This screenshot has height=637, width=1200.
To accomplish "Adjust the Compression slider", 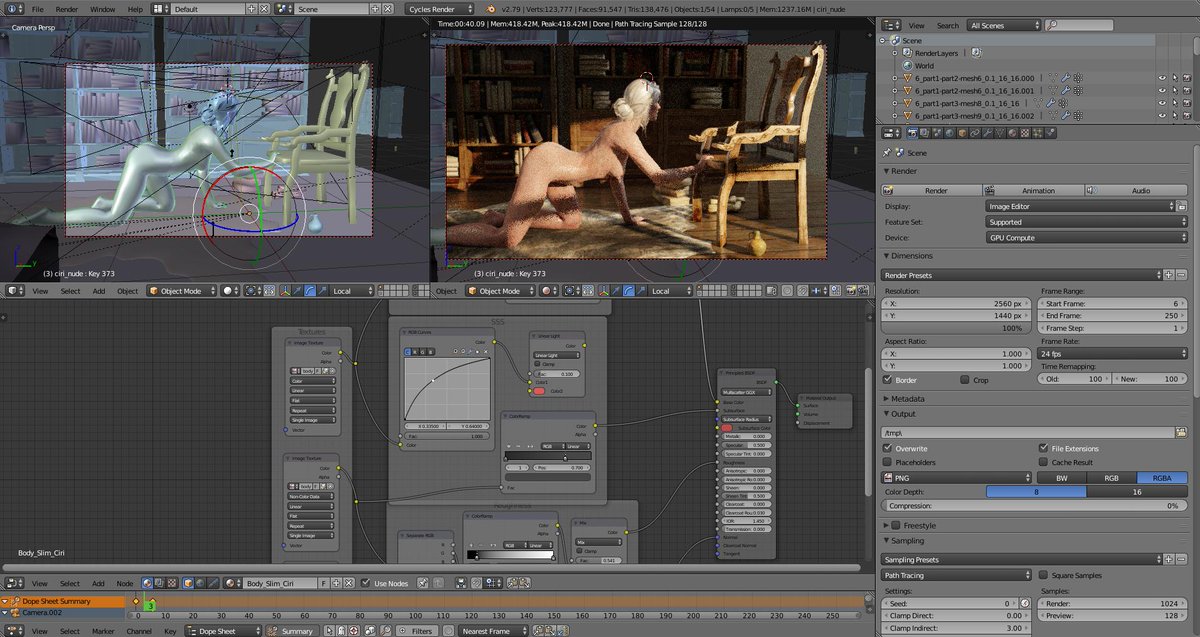I will [x=1033, y=506].
